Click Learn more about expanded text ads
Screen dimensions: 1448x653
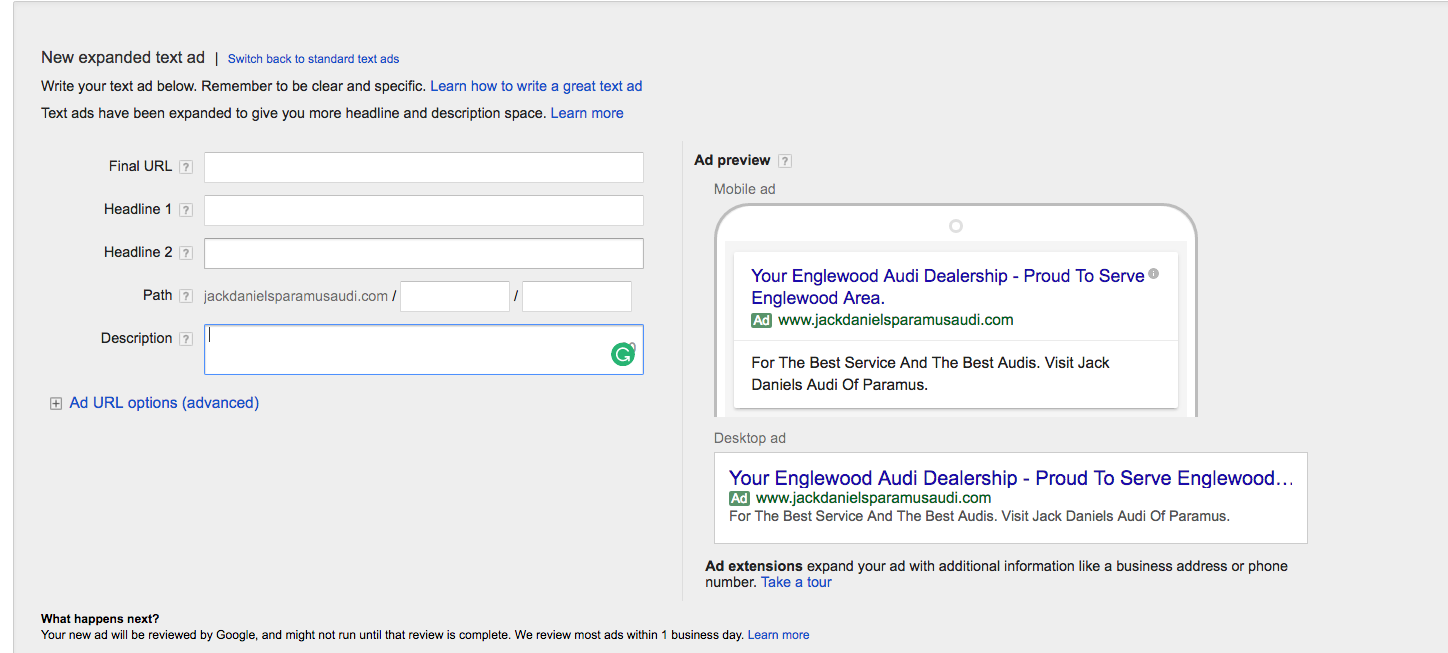click(587, 113)
